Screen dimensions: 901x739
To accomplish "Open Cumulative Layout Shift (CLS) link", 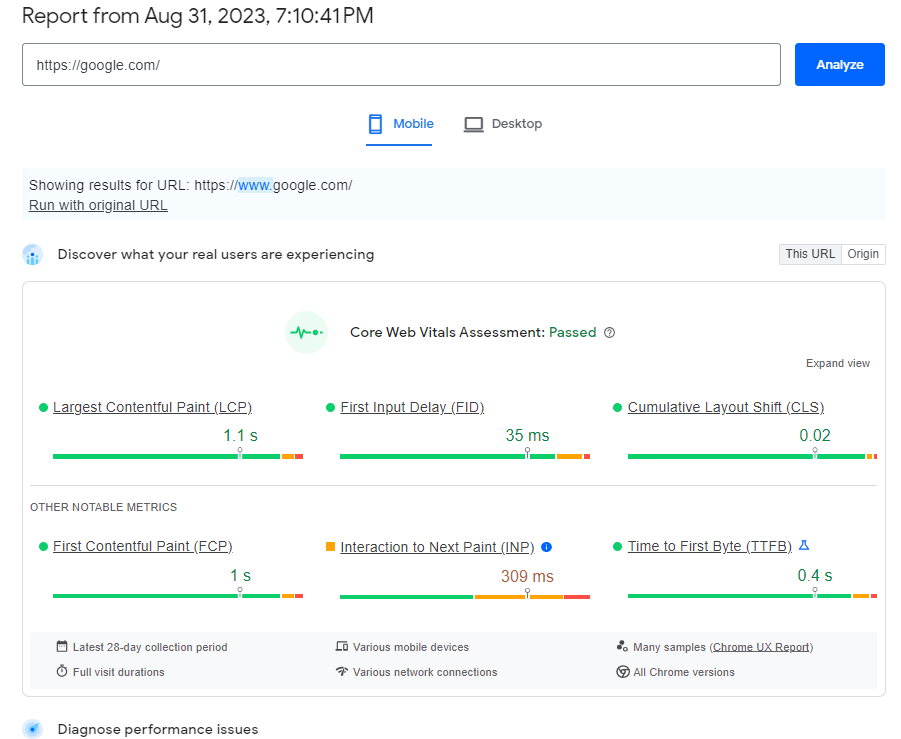I will [725, 407].
